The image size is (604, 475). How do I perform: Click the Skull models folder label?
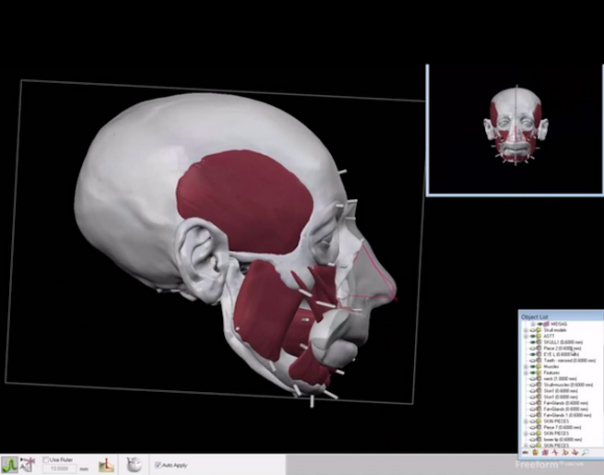click(x=555, y=330)
